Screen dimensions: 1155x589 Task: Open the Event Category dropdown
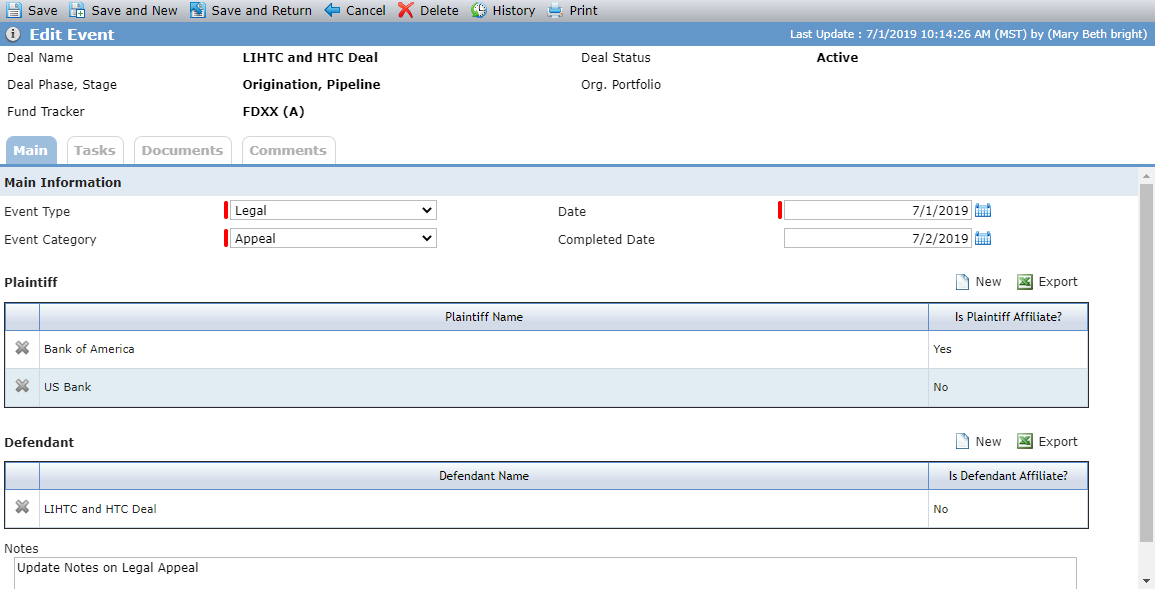point(334,239)
